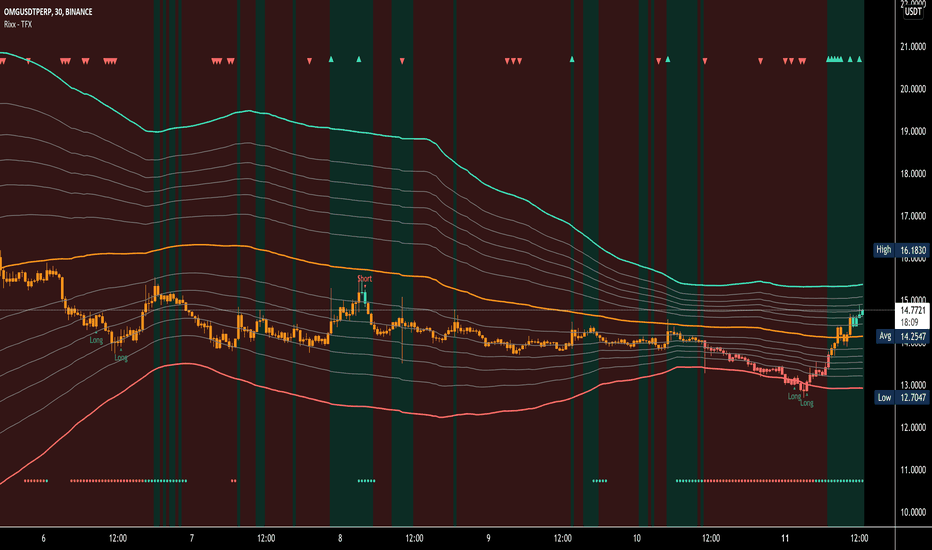Click the 11.0000 price axis value
The height and width of the screenshot is (550, 932).
pyautogui.click(x=913, y=470)
